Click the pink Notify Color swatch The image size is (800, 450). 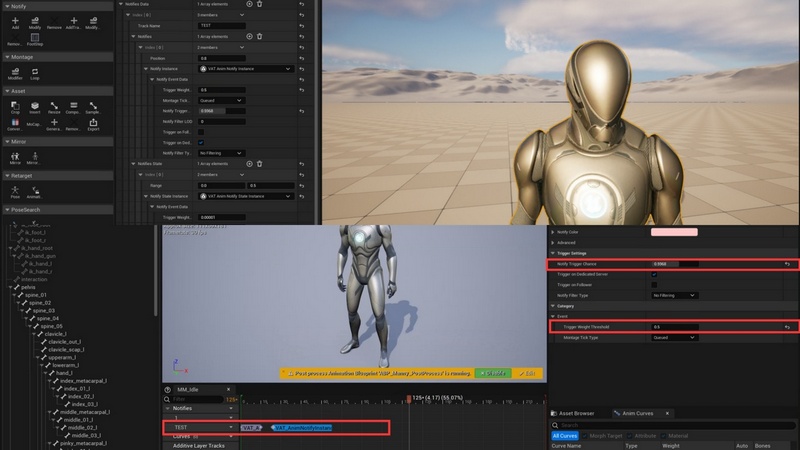[674, 231]
